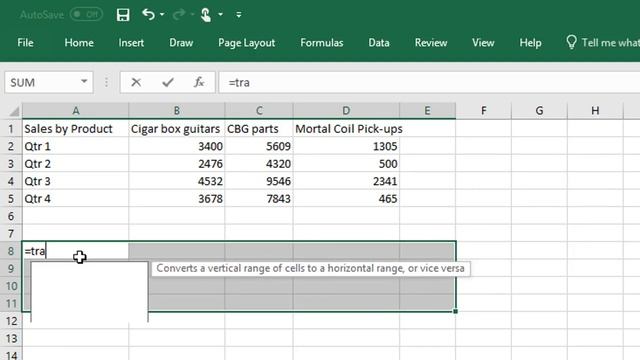Switch to the Help tab
The width and height of the screenshot is (640, 360).
[530, 42]
